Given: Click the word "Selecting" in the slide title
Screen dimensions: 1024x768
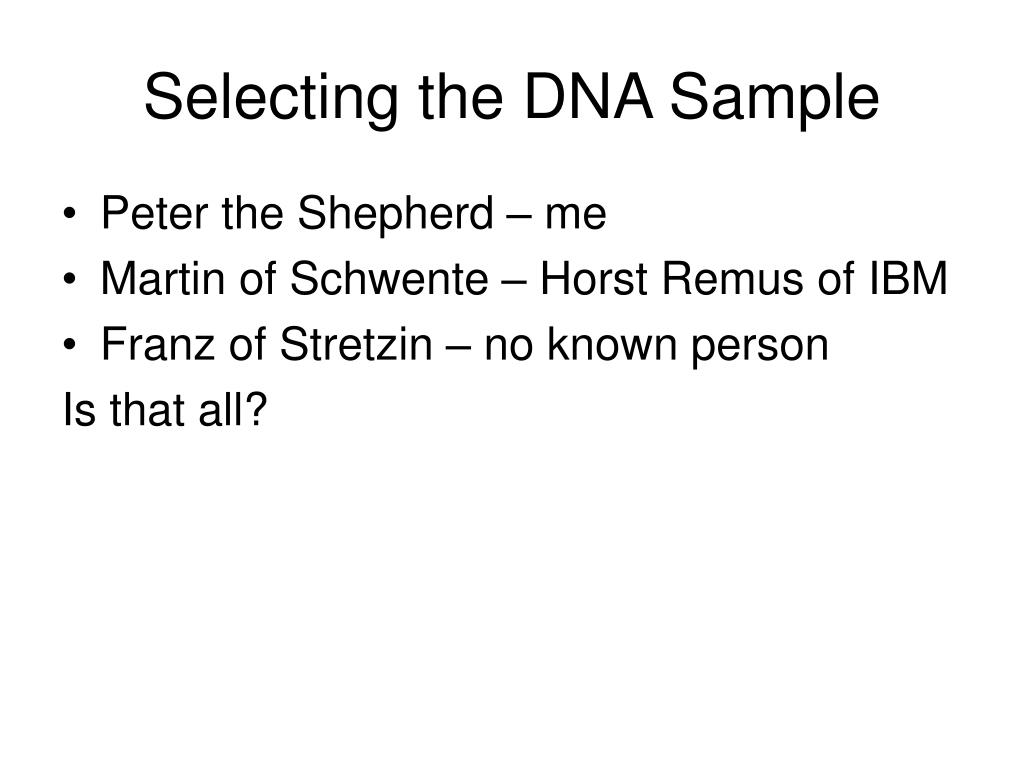Looking at the screenshot, I should (x=271, y=98).
